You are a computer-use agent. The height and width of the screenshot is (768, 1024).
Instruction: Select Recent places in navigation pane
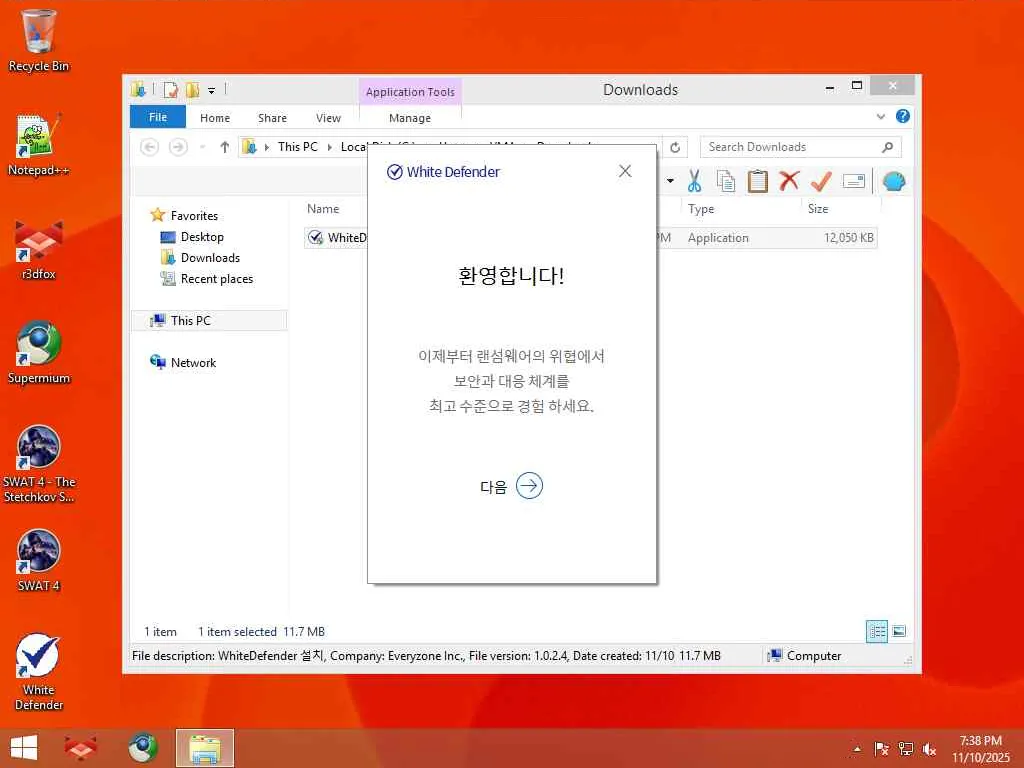click(x=217, y=279)
